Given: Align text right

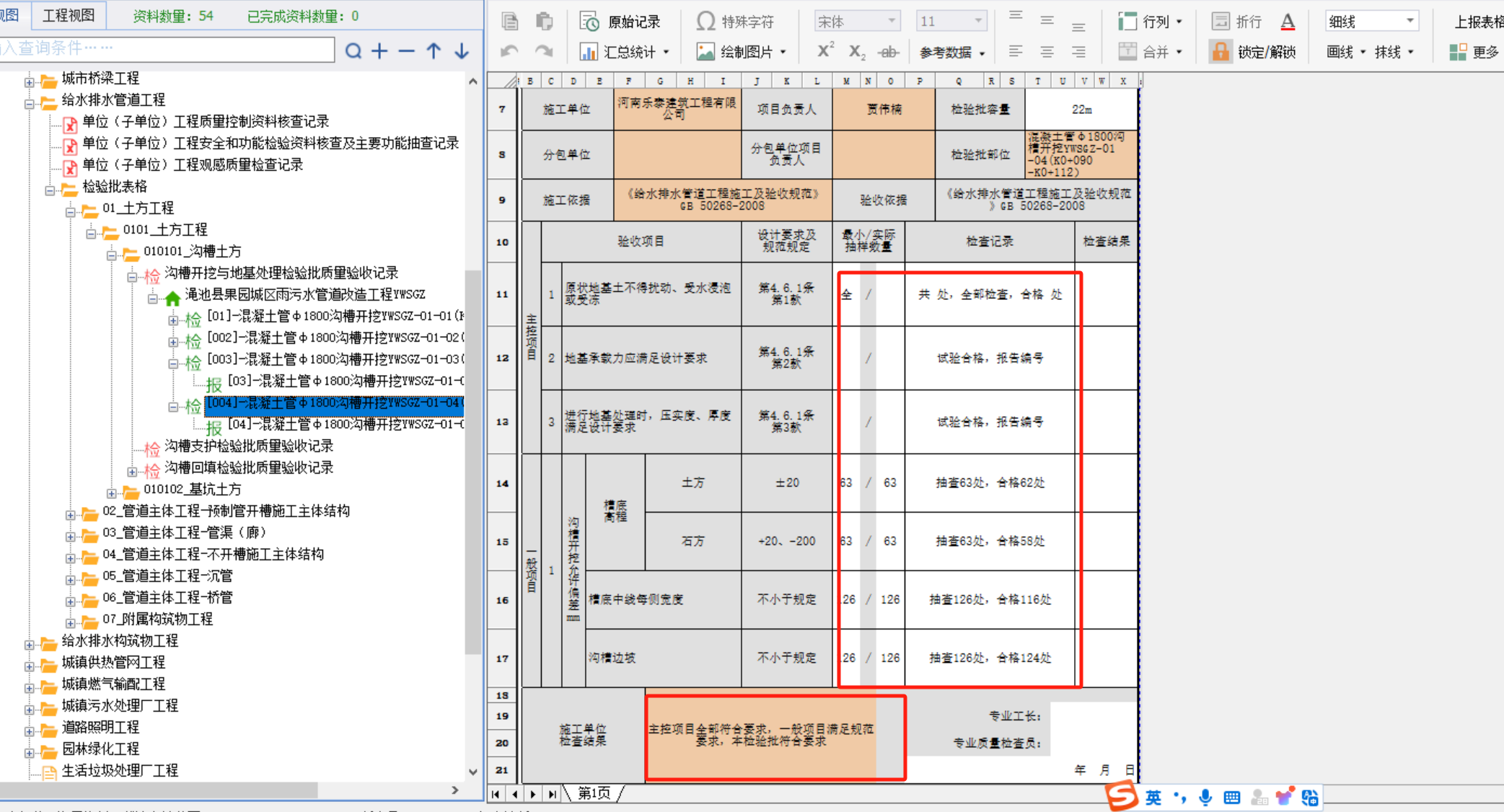Looking at the screenshot, I should pos(1078,52).
